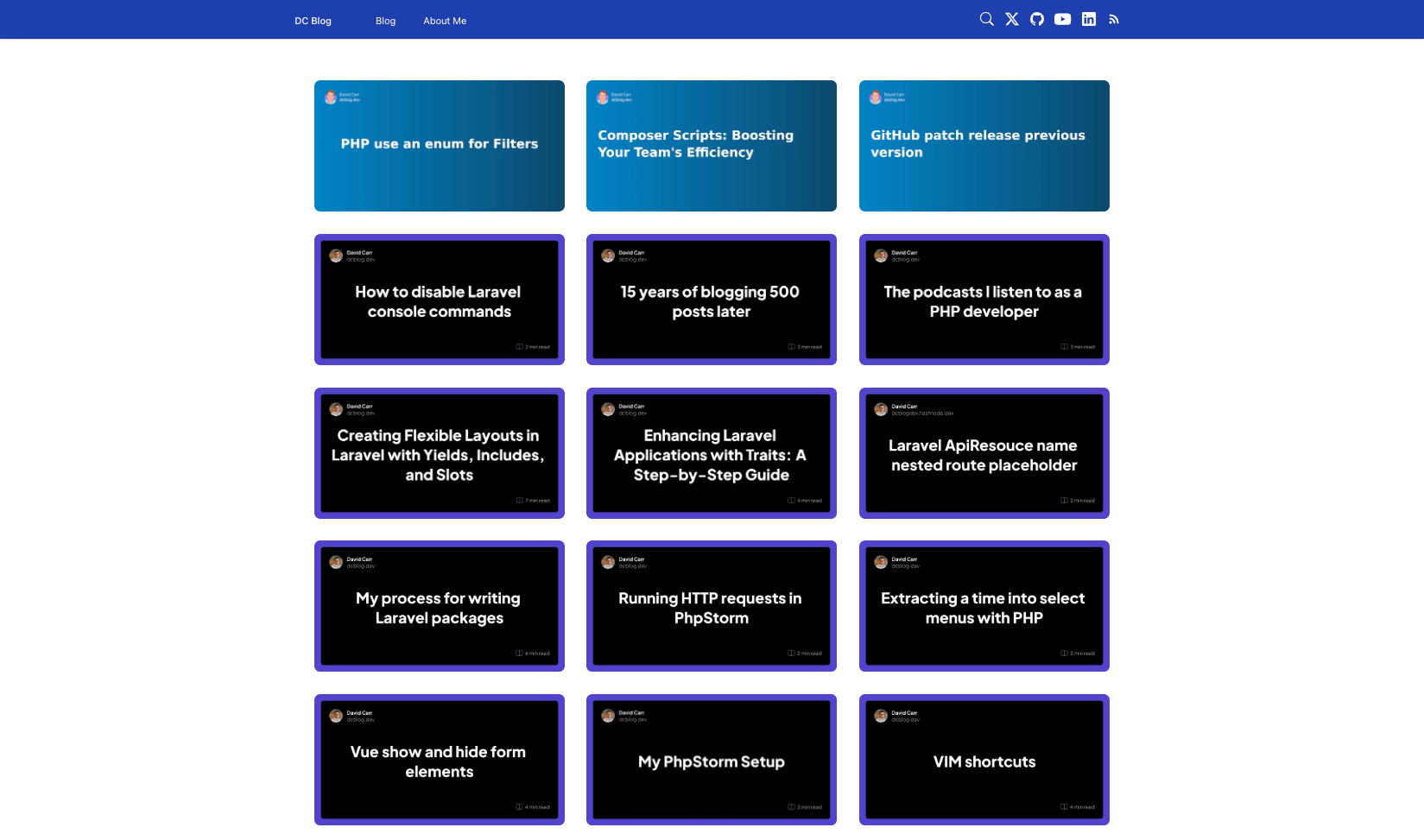Image resolution: width=1424 pixels, height=840 pixels.
Task: Open the RSS feed icon
Action: (x=1114, y=19)
